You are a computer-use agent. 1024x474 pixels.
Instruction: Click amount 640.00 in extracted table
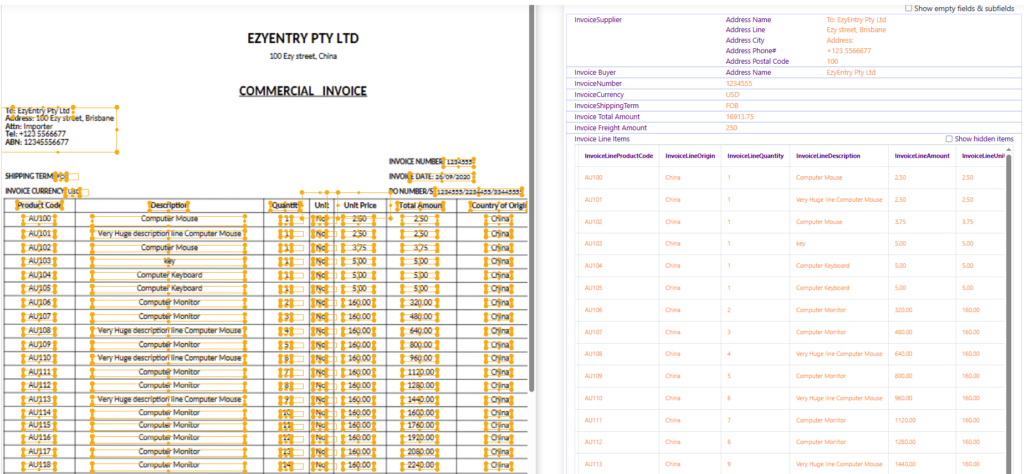(x=903, y=355)
